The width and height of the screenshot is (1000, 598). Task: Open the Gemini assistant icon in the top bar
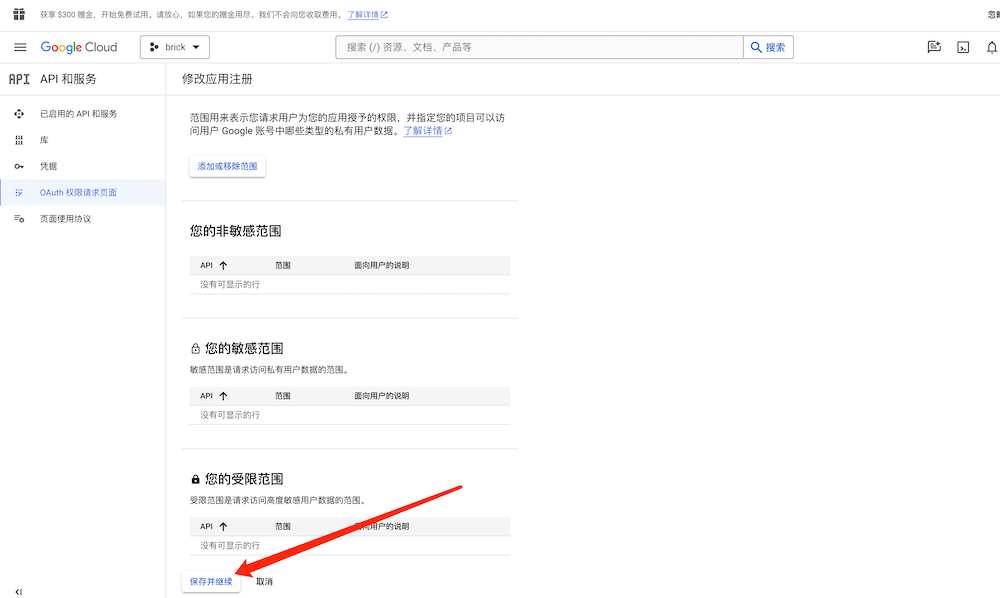pos(934,47)
